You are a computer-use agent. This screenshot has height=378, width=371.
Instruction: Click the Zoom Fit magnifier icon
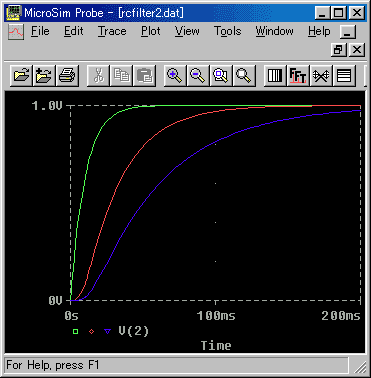[244, 76]
